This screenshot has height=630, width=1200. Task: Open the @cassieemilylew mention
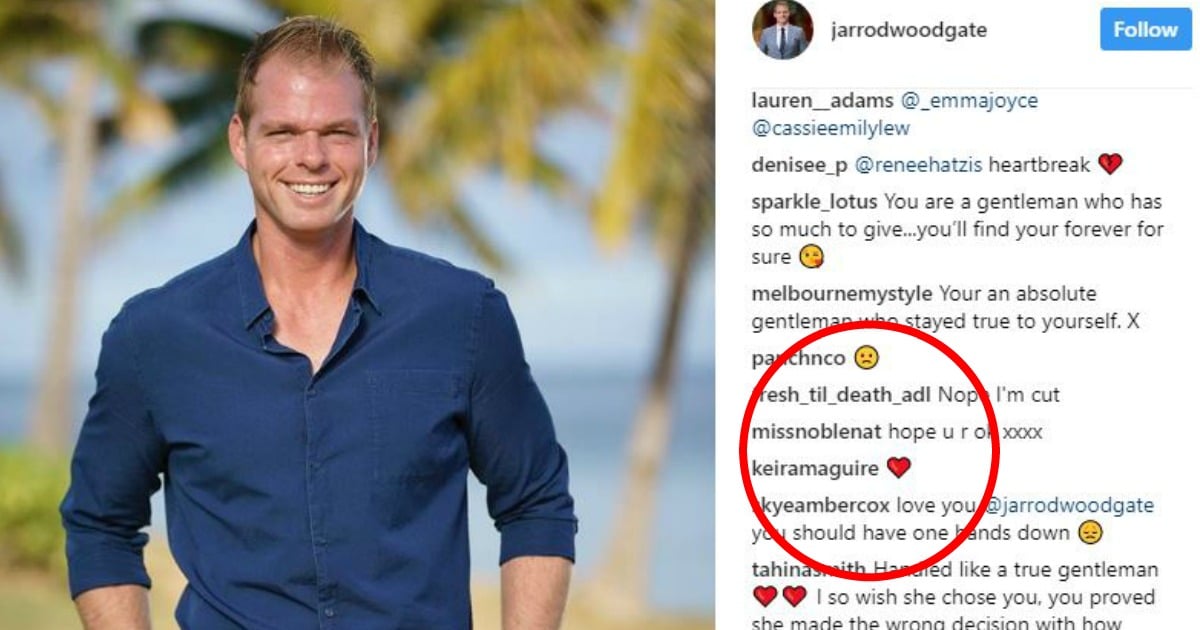click(831, 129)
